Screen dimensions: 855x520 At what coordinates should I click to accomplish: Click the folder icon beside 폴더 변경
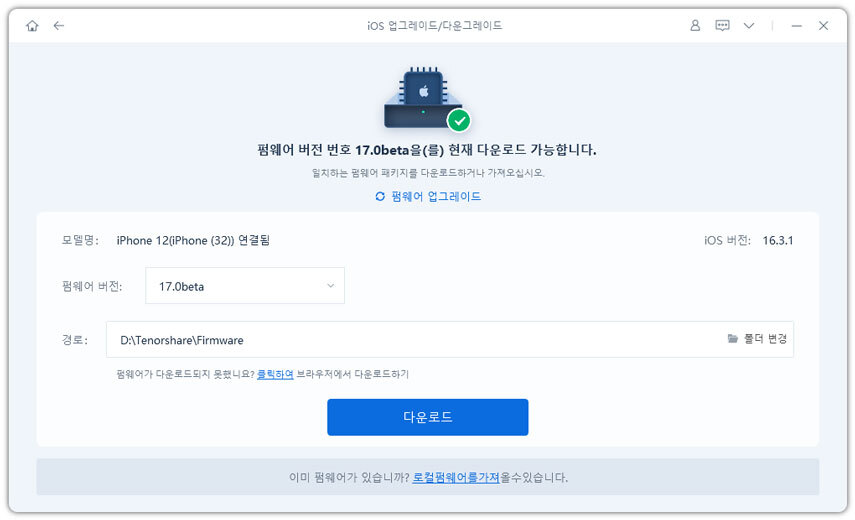[x=732, y=339]
